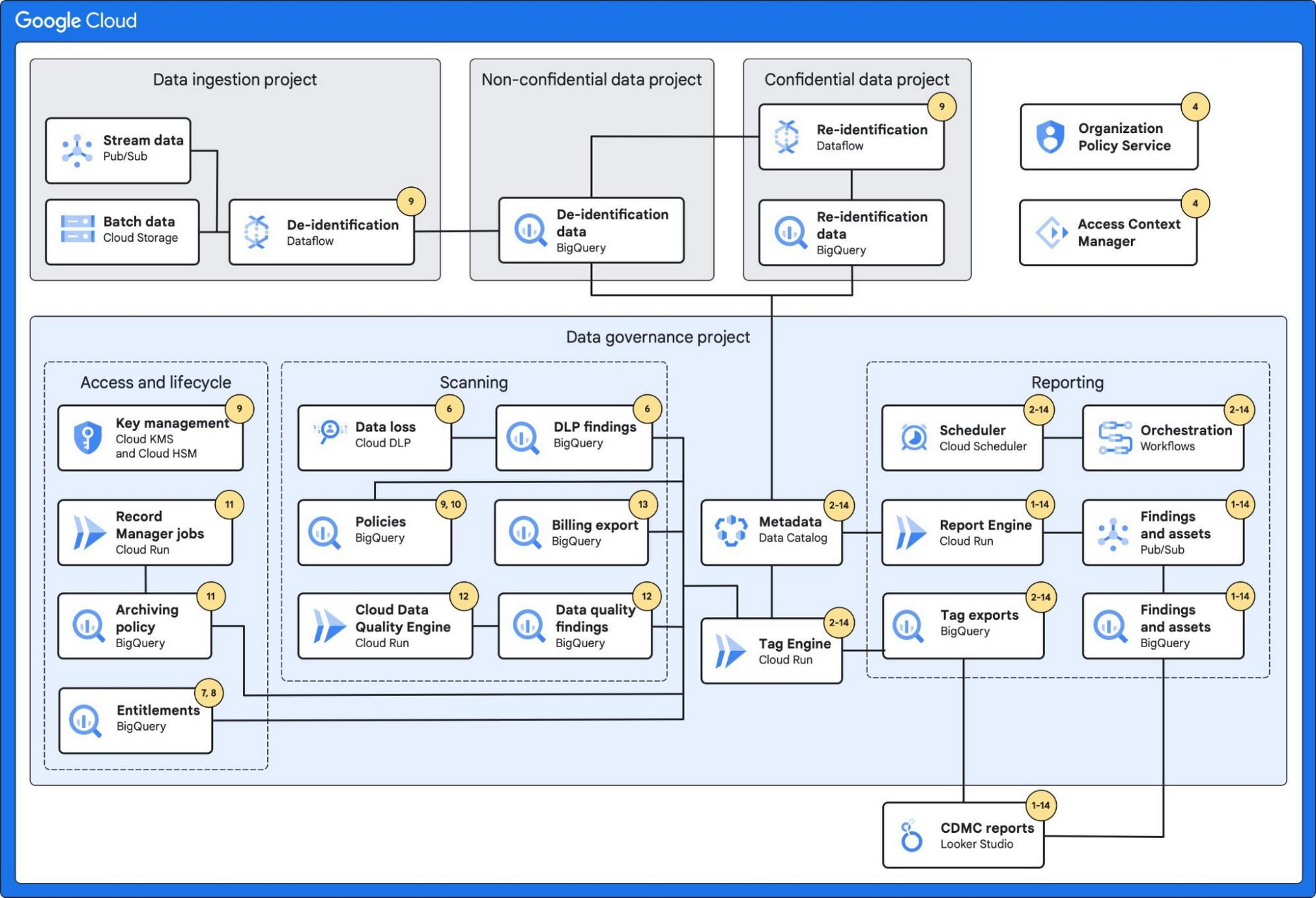Click the Key management shield icon
1316x898 pixels.
coord(88,437)
